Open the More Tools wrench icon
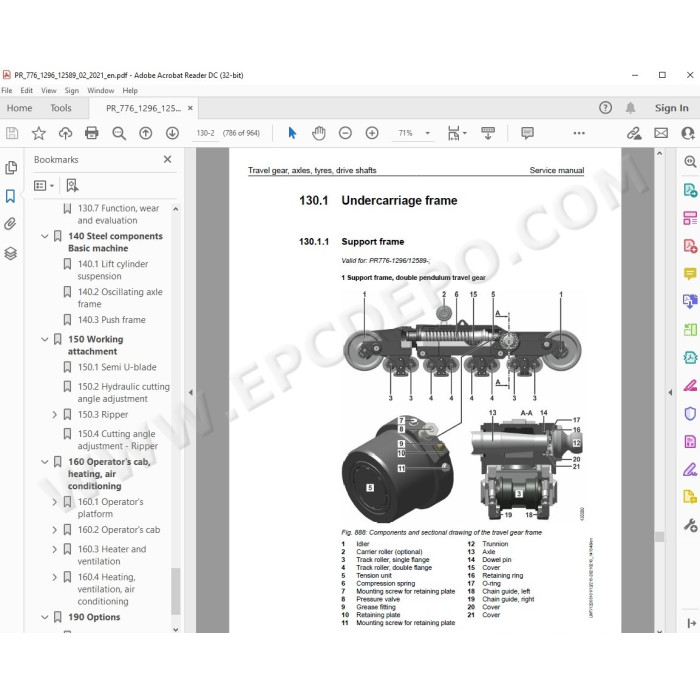The image size is (700, 700). (x=690, y=525)
